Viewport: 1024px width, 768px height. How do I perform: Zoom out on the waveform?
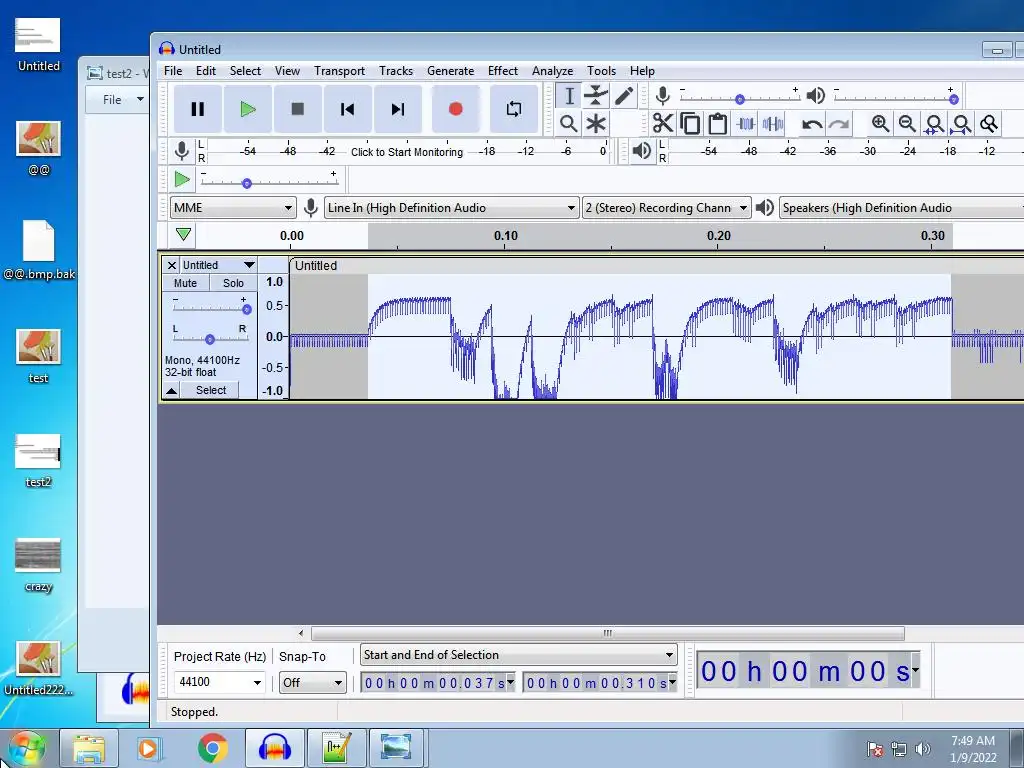907,123
